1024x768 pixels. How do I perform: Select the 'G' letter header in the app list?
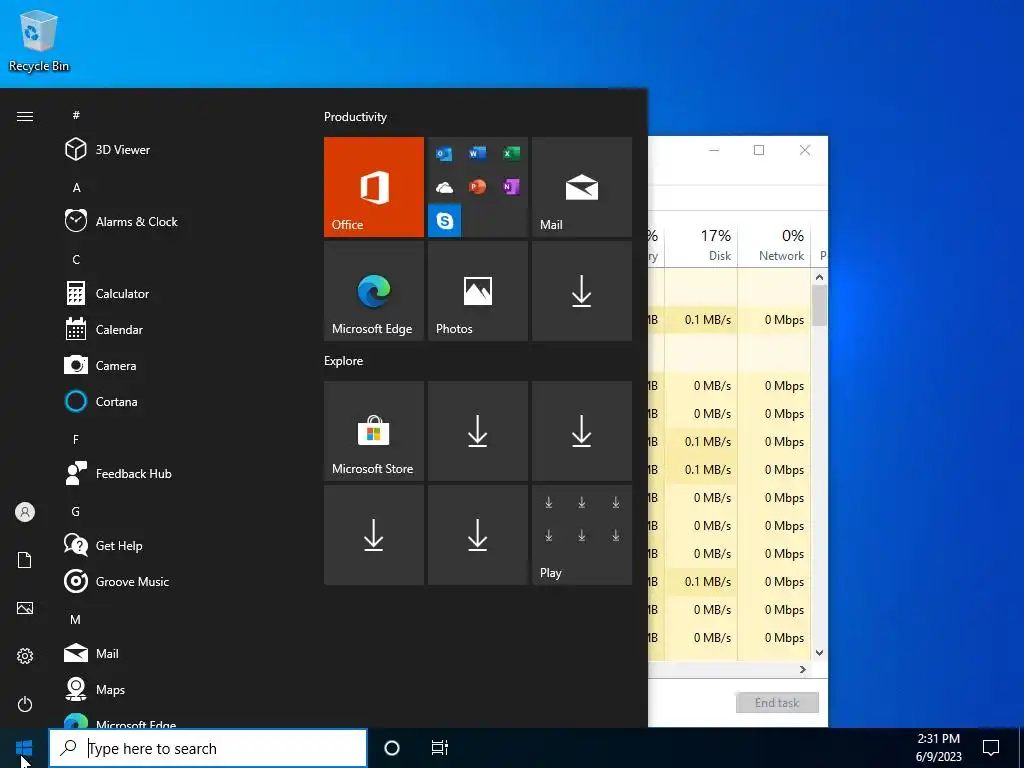(x=76, y=512)
